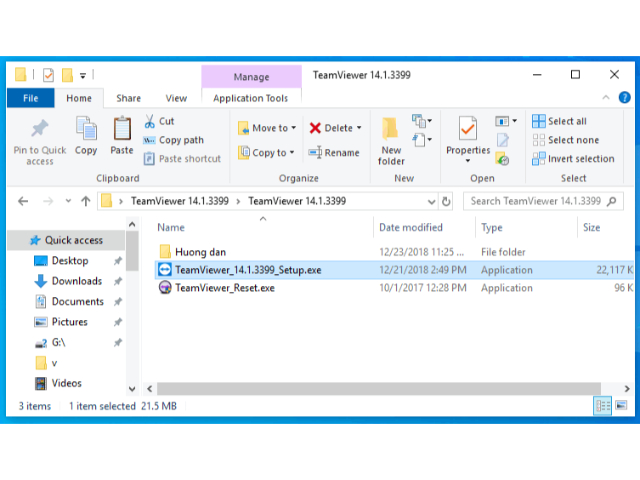
Task: Go up one folder level
Action: 86,201
